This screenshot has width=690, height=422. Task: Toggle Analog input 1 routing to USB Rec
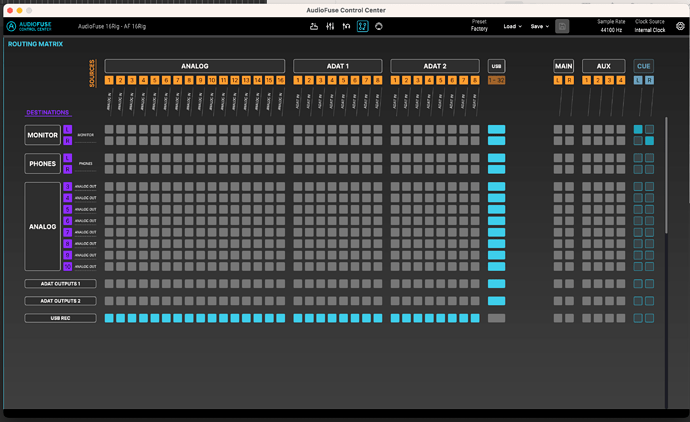(x=109, y=318)
